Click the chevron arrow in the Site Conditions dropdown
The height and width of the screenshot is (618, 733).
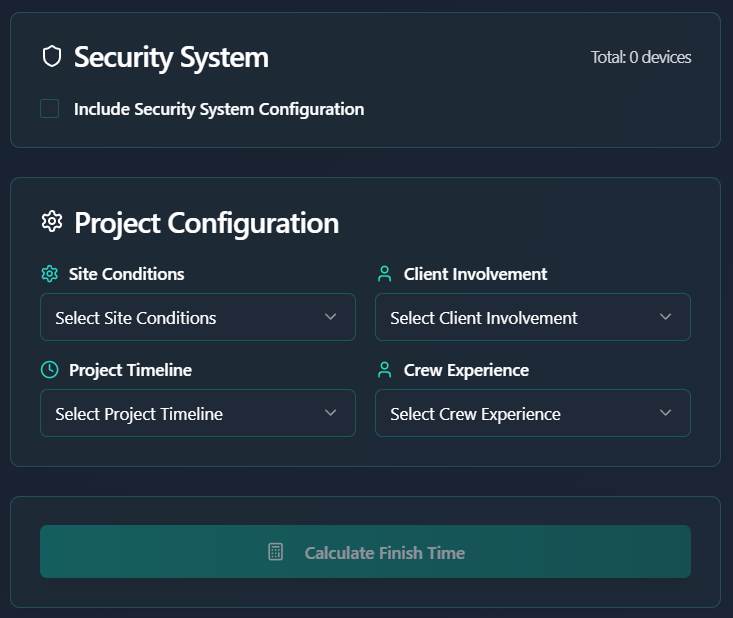click(331, 317)
